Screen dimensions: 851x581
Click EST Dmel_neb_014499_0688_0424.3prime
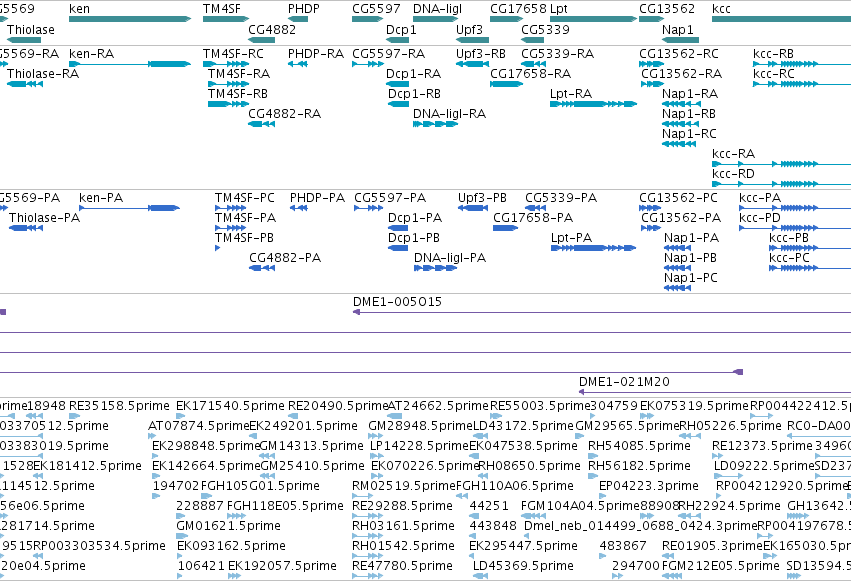coord(640,526)
